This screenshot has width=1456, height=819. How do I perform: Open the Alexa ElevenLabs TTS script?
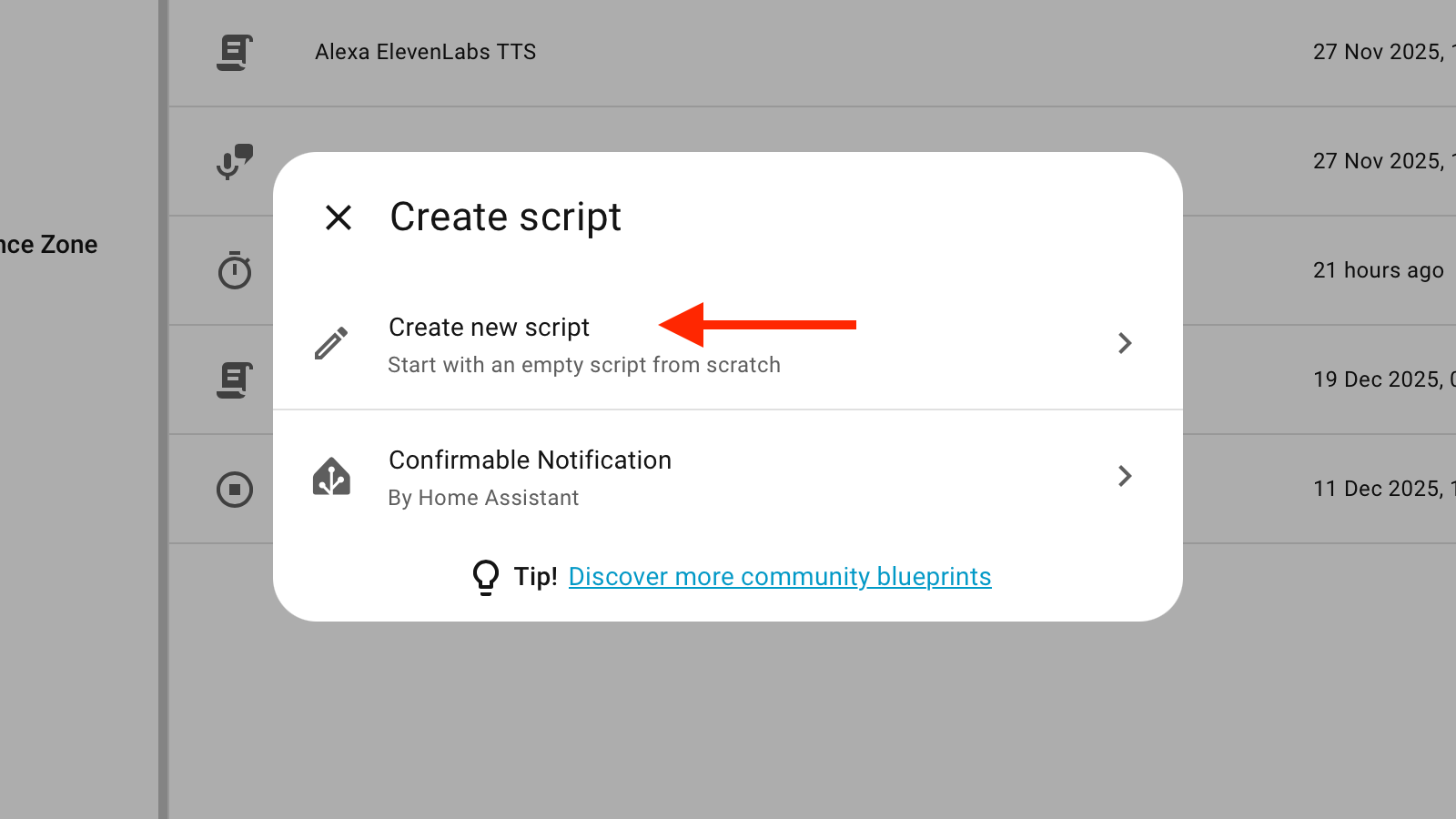click(x=425, y=53)
